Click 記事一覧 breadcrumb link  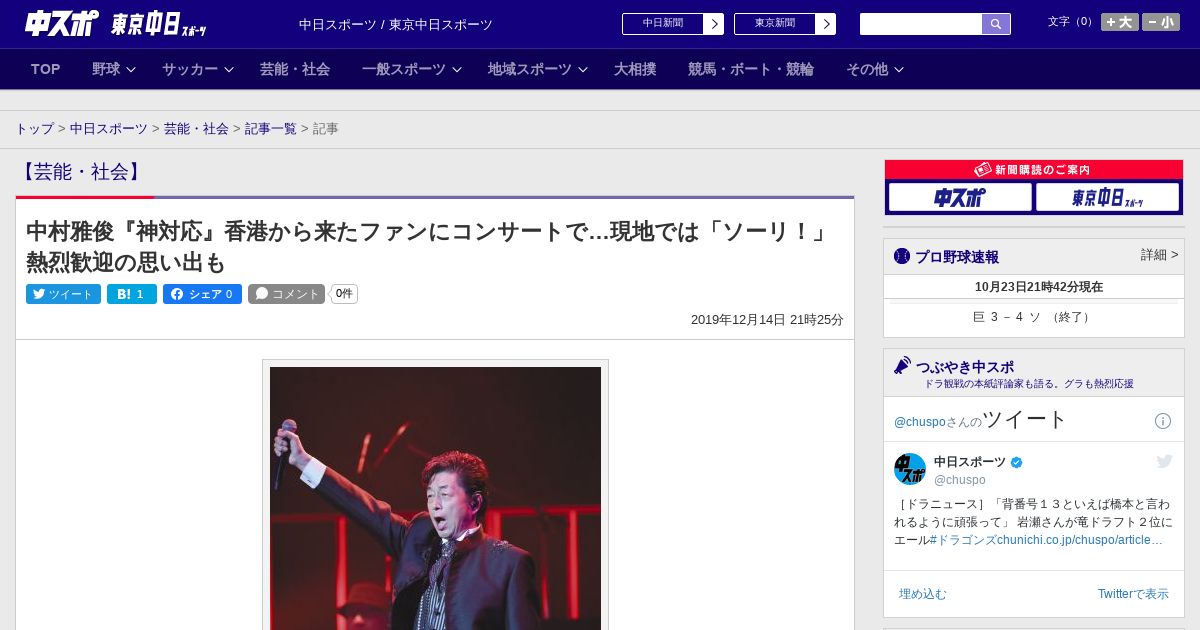point(271,129)
